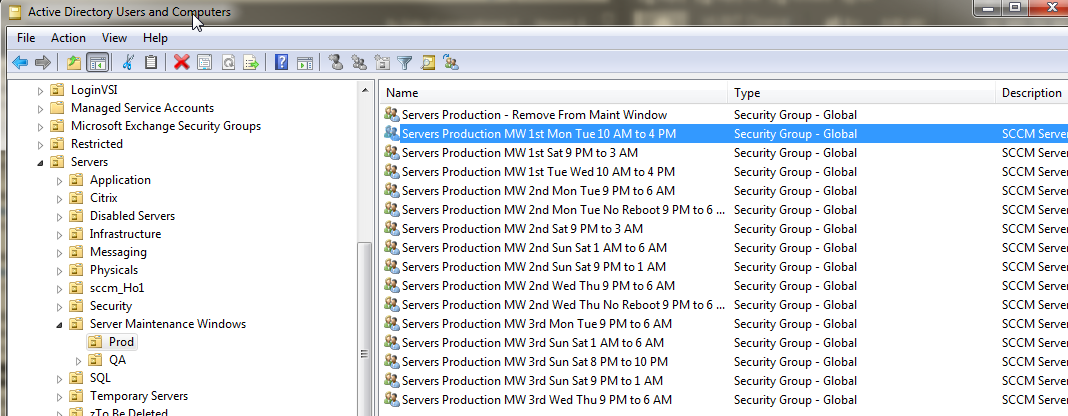Select 'Servers Production MW 2nd Mon Tue 9 PM to 6 AM'
This screenshot has height=416, width=1068.
(538, 191)
